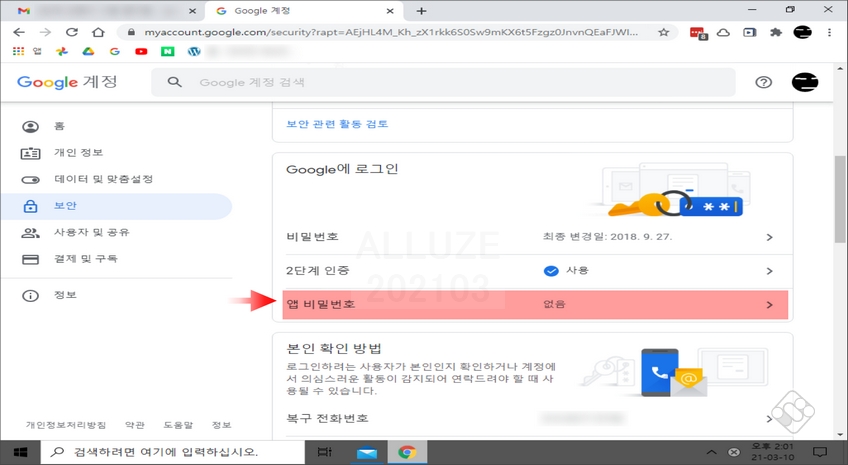848x465 pixels.
Task: Click Chrome profile avatar in toolbar
Action: tap(803, 32)
